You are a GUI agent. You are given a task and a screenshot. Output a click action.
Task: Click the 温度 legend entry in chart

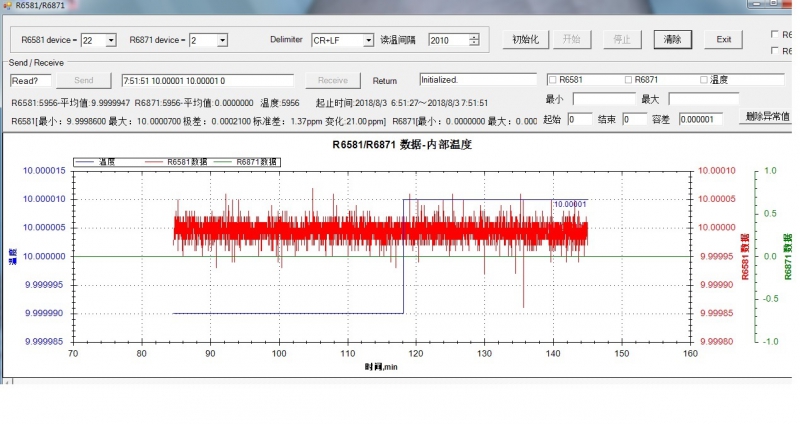pos(98,160)
